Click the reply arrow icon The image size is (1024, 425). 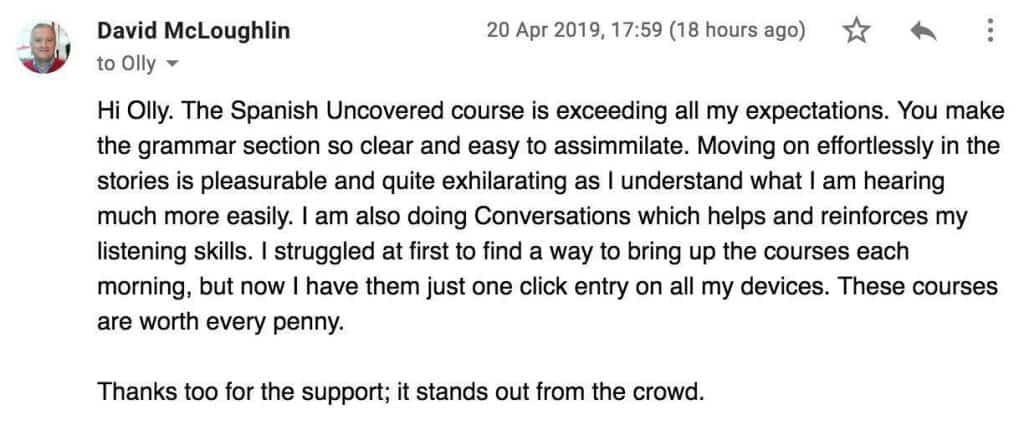click(x=923, y=31)
